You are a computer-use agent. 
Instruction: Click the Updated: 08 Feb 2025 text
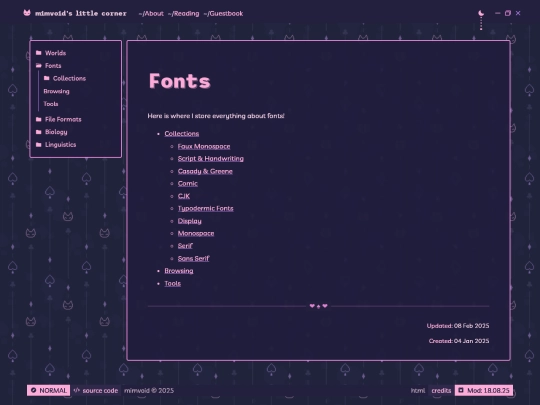[458, 326]
